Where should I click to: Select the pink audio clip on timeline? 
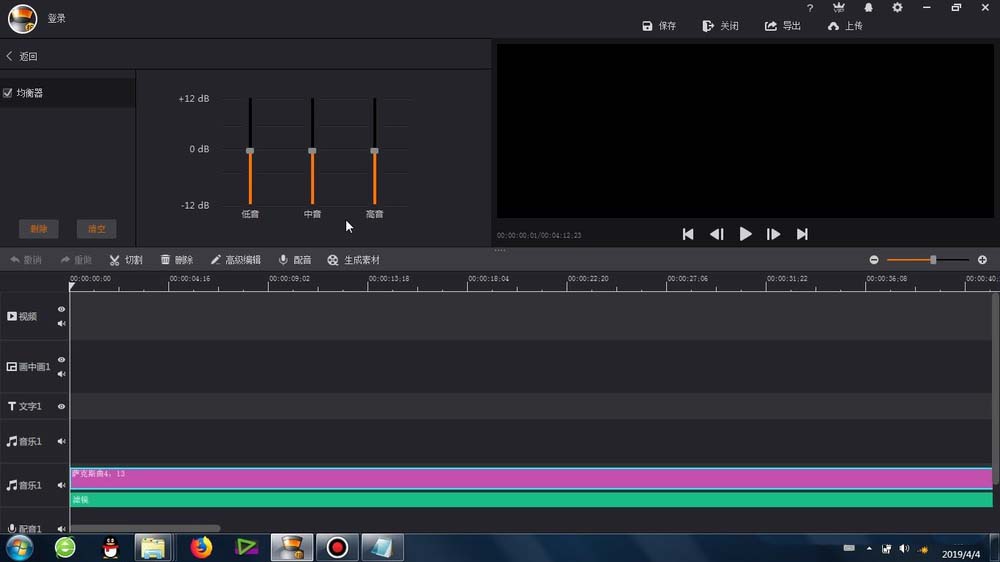(531, 478)
